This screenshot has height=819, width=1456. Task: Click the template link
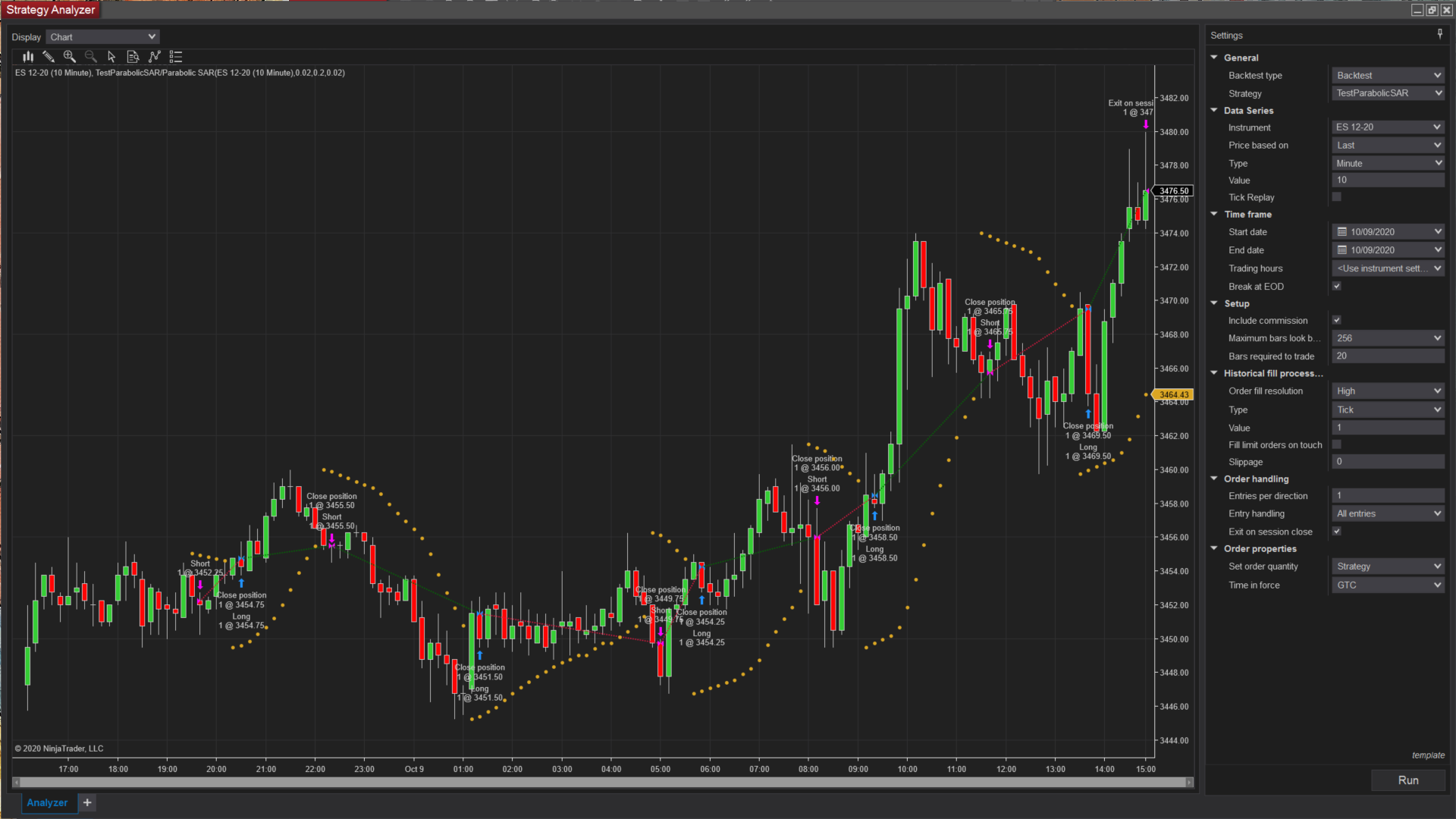(1428, 755)
